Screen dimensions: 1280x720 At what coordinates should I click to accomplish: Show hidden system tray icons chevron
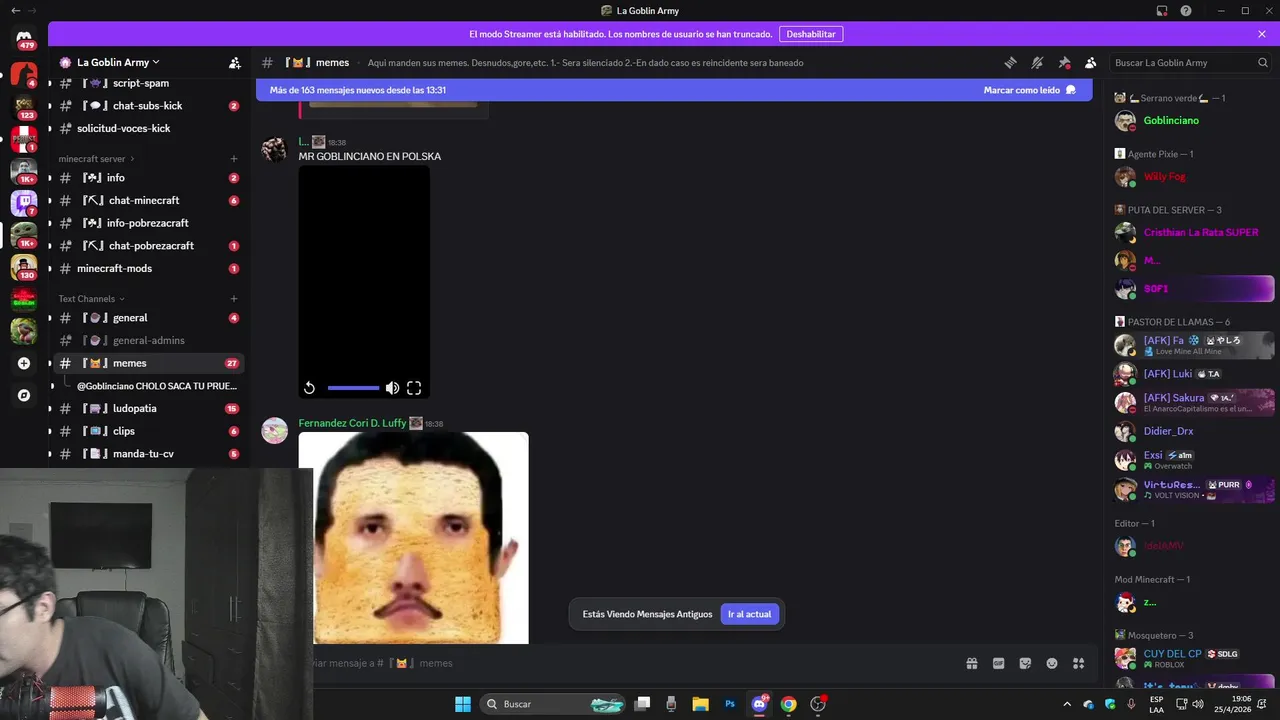pyautogui.click(x=1067, y=704)
